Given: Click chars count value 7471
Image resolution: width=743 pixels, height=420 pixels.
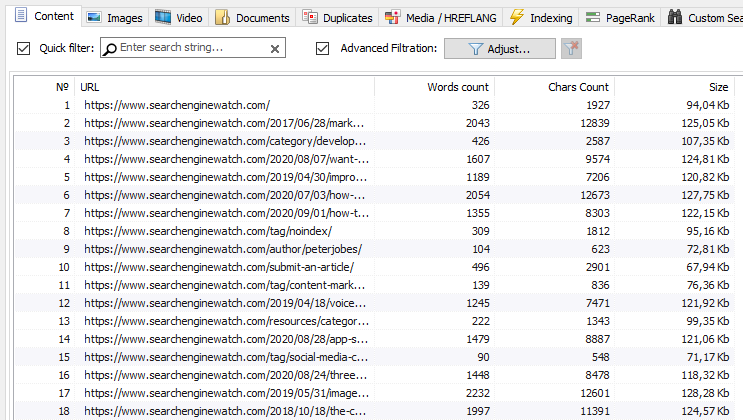Looking at the screenshot, I should (x=598, y=303).
